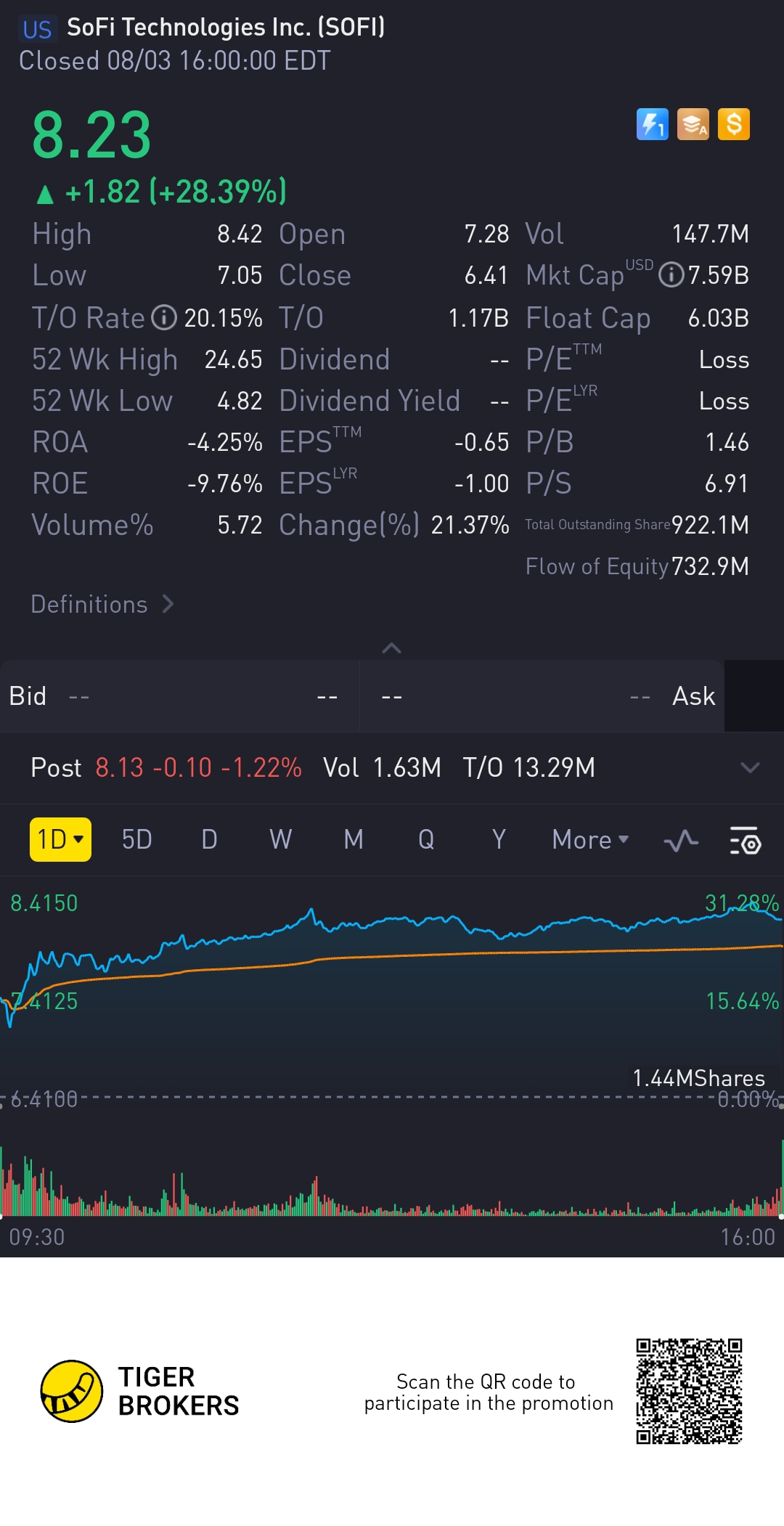Open the Definitions link
Screen dimensions: 784x1526
[x=102, y=604]
